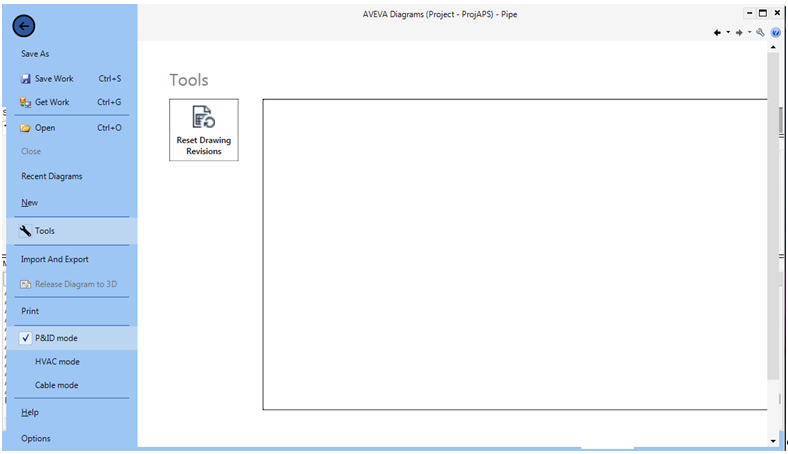Click the back arrow circle button

click(x=24, y=28)
